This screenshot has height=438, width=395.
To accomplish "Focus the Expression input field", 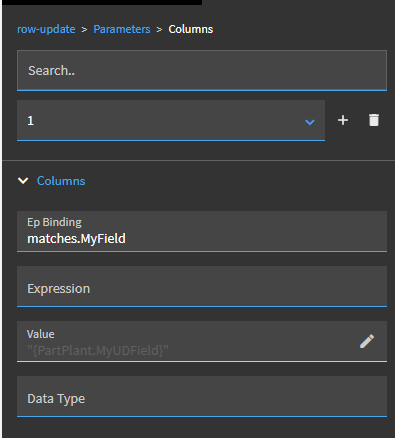I will click(202, 286).
